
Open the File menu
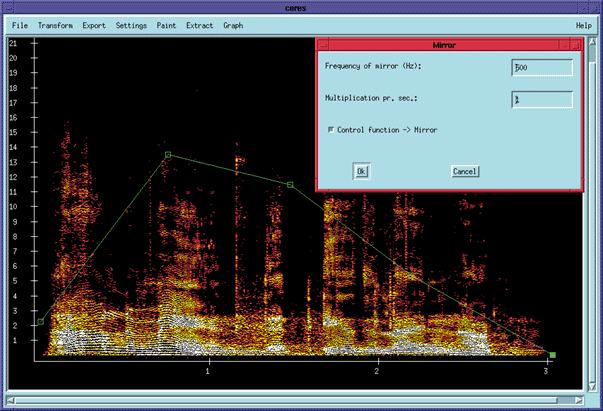20,25
